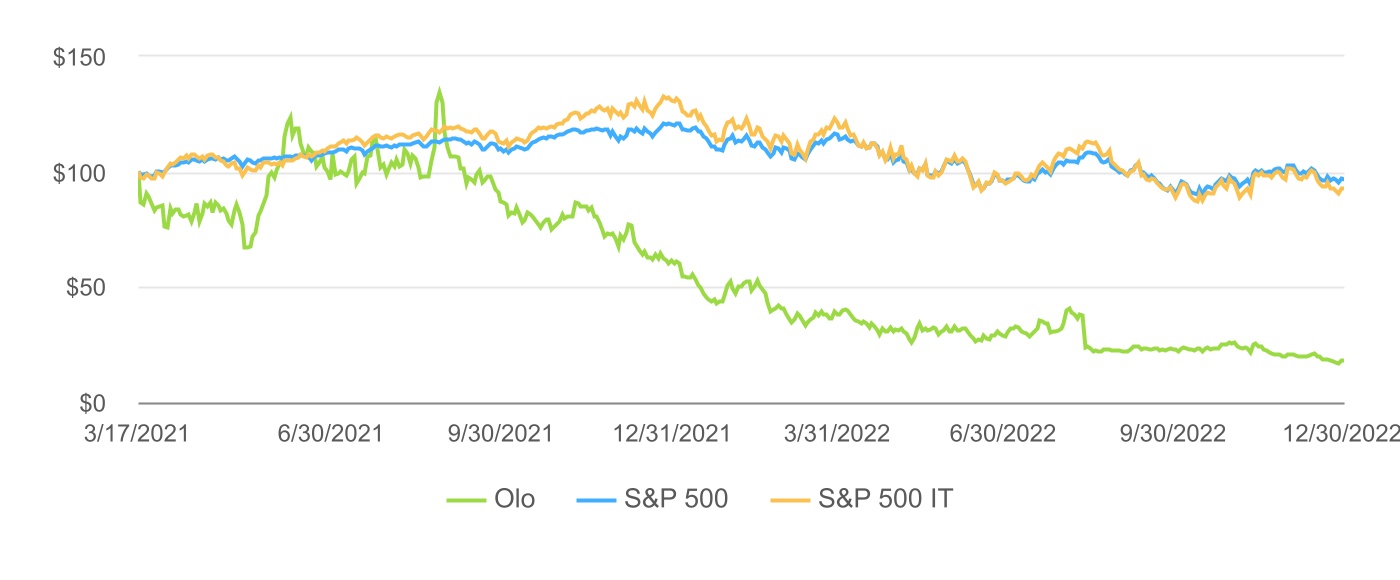
Task: Select the $150 y-axis label
Action: coord(80,57)
